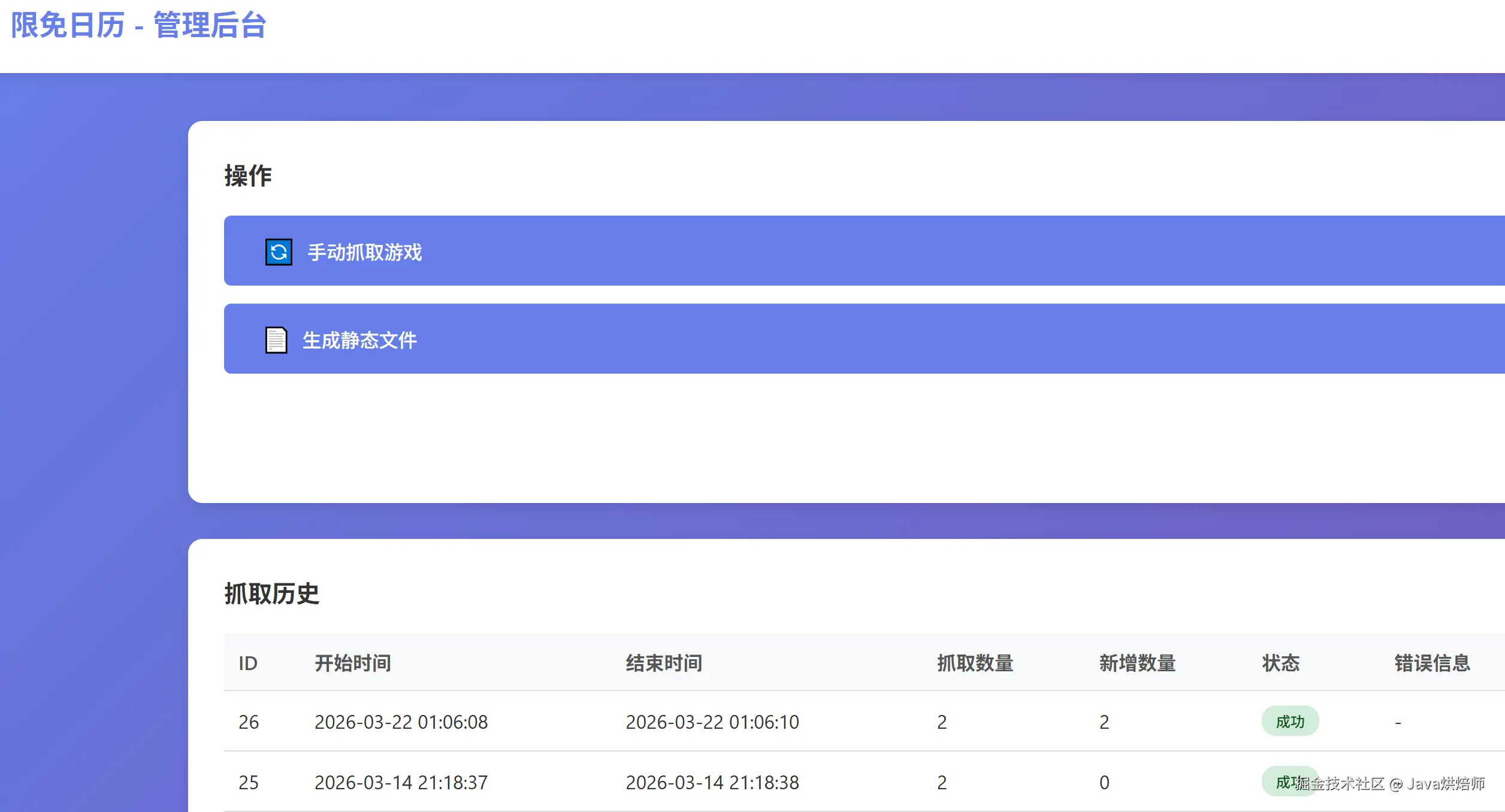Select history row with ID 25
Image resolution: width=1505 pixels, height=812 pixels.
pyautogui.click(x=249, y=783)
